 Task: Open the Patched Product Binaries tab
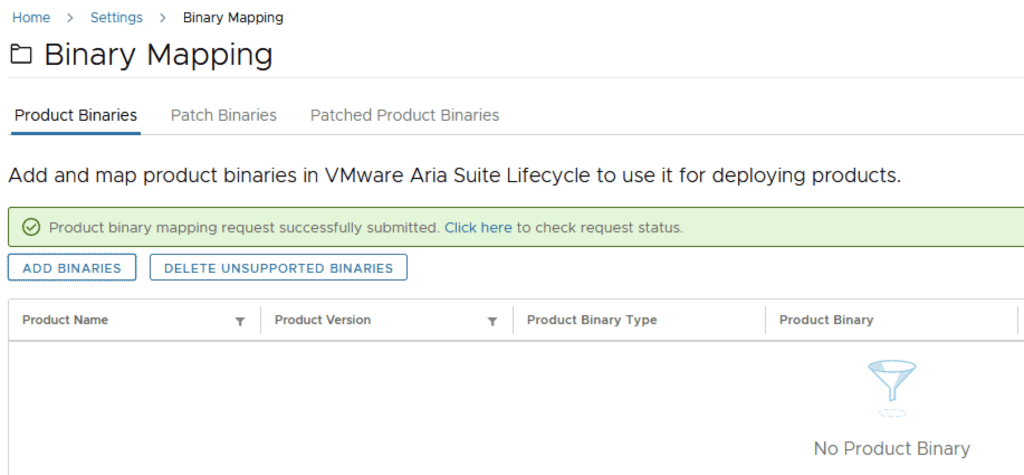click(405, 116)
